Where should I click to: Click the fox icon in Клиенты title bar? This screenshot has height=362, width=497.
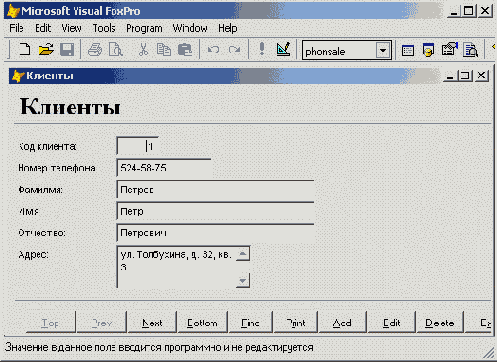coord(18,76)
